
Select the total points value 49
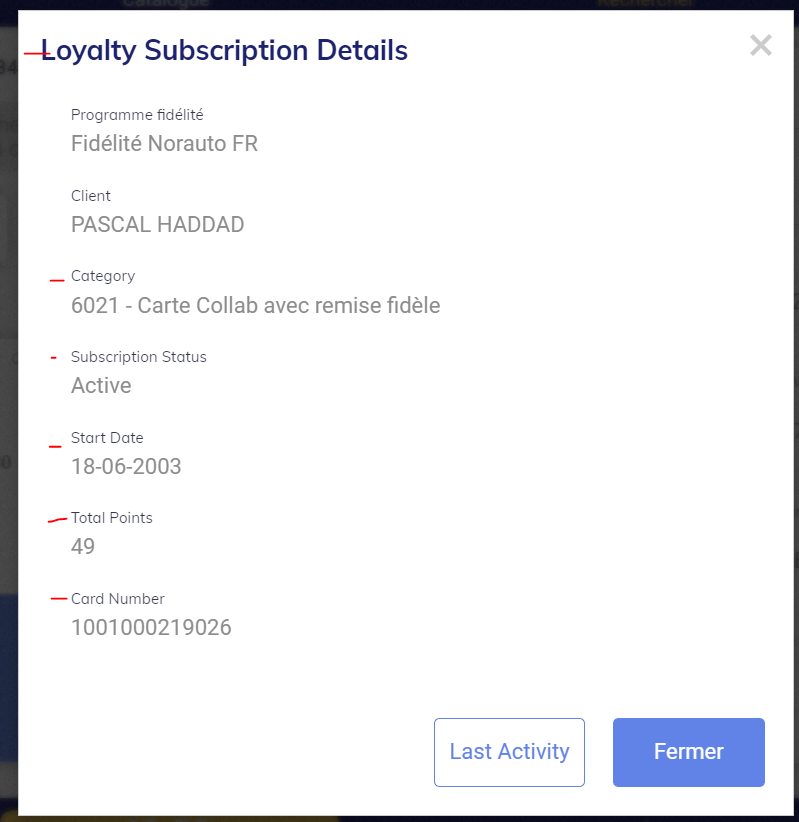[83, 547]
